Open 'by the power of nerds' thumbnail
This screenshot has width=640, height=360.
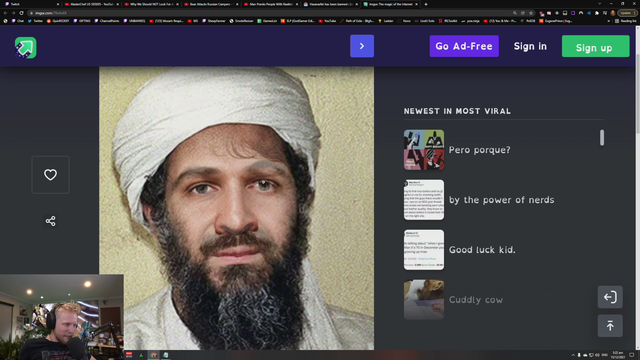click(424, 200)
